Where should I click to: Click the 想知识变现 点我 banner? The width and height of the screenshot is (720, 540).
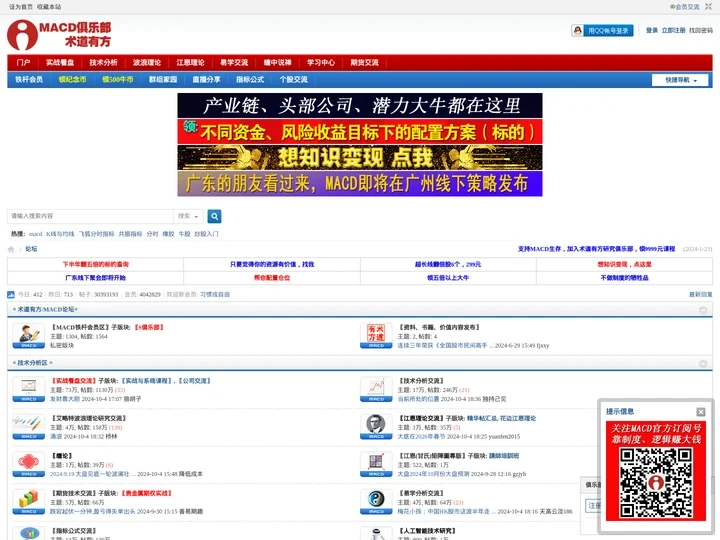coord(360,158)
